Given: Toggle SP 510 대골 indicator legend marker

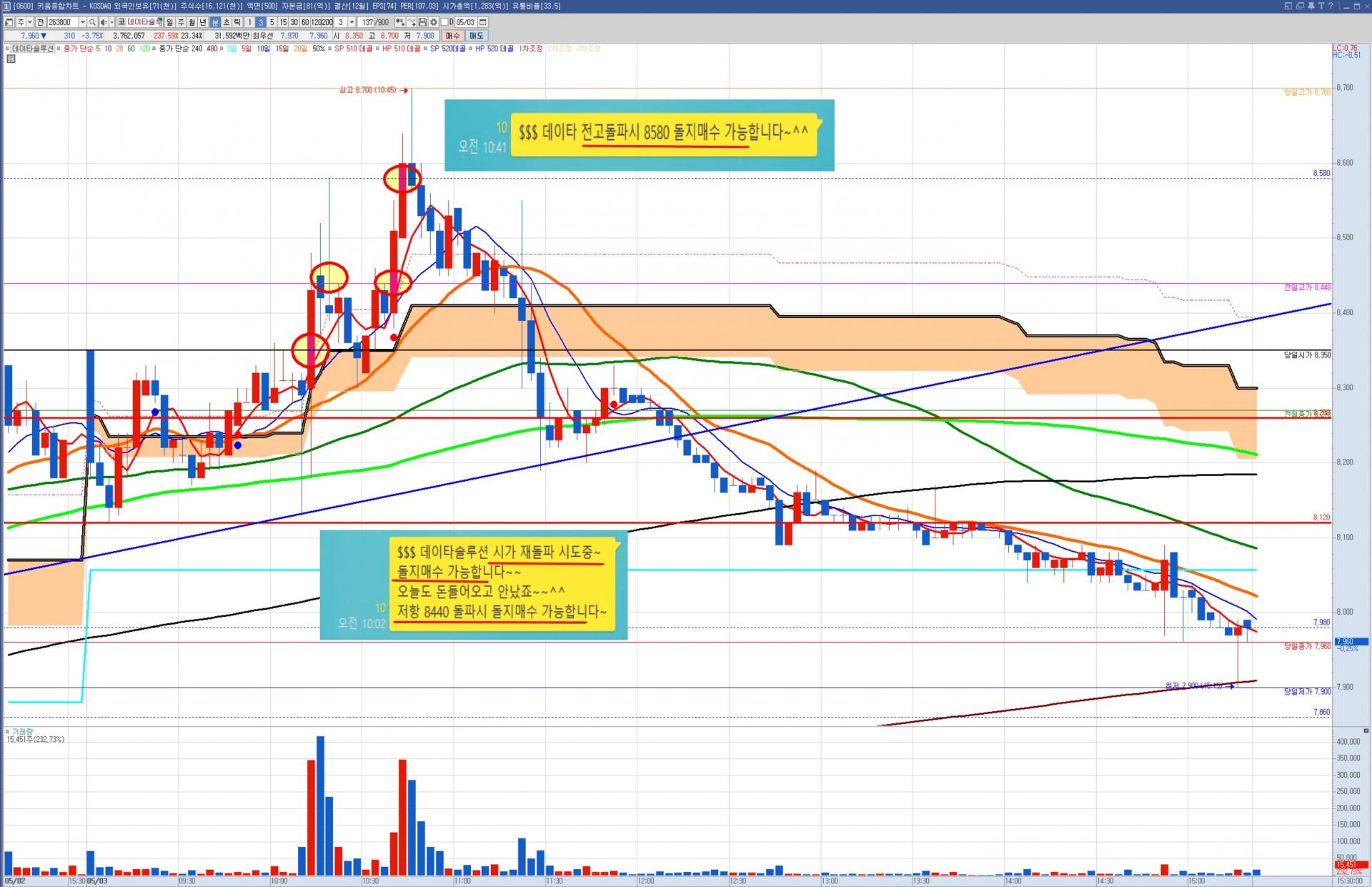Looking at the screenshot, I should [x=330, y=49].
